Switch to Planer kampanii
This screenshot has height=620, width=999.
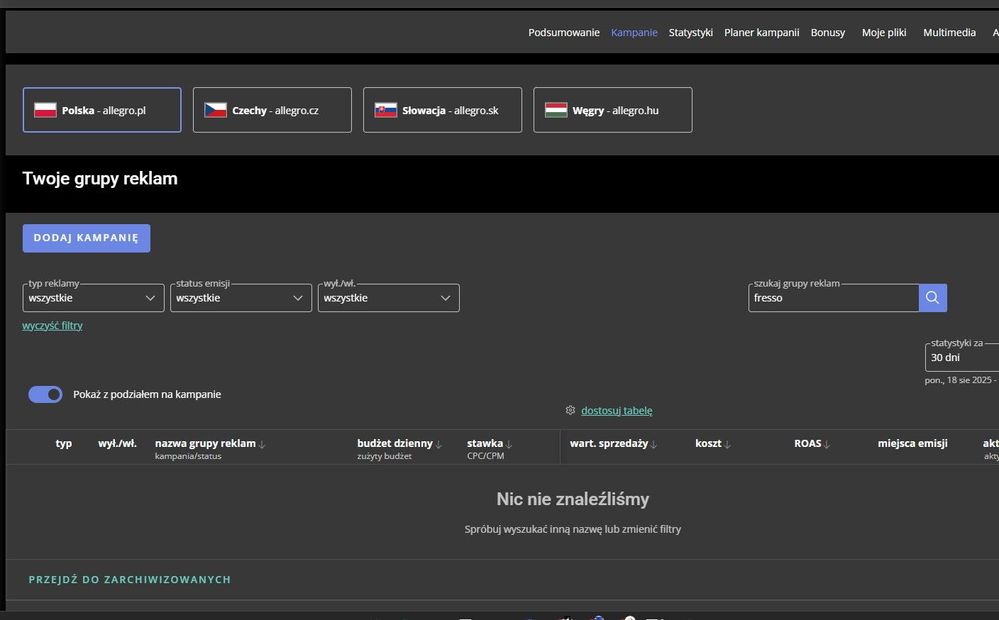pos(761,32)
